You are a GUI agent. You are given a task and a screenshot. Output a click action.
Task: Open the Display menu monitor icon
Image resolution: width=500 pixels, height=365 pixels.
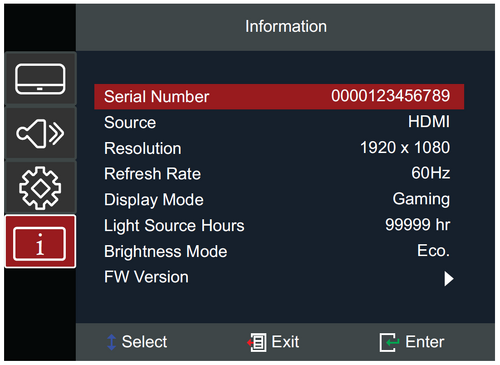coord(40,79)
